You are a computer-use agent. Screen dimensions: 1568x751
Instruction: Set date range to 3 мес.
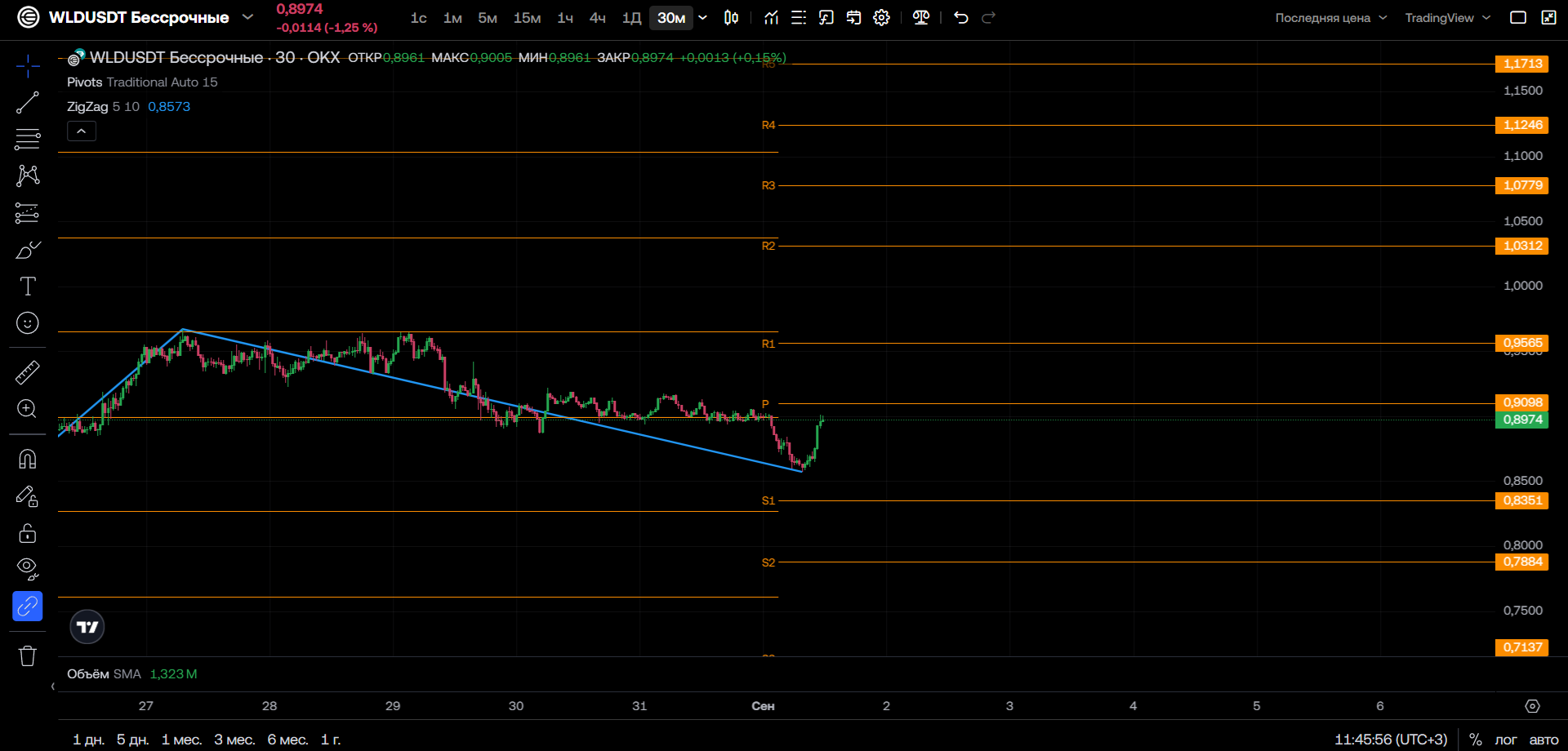tap(234, 740)
